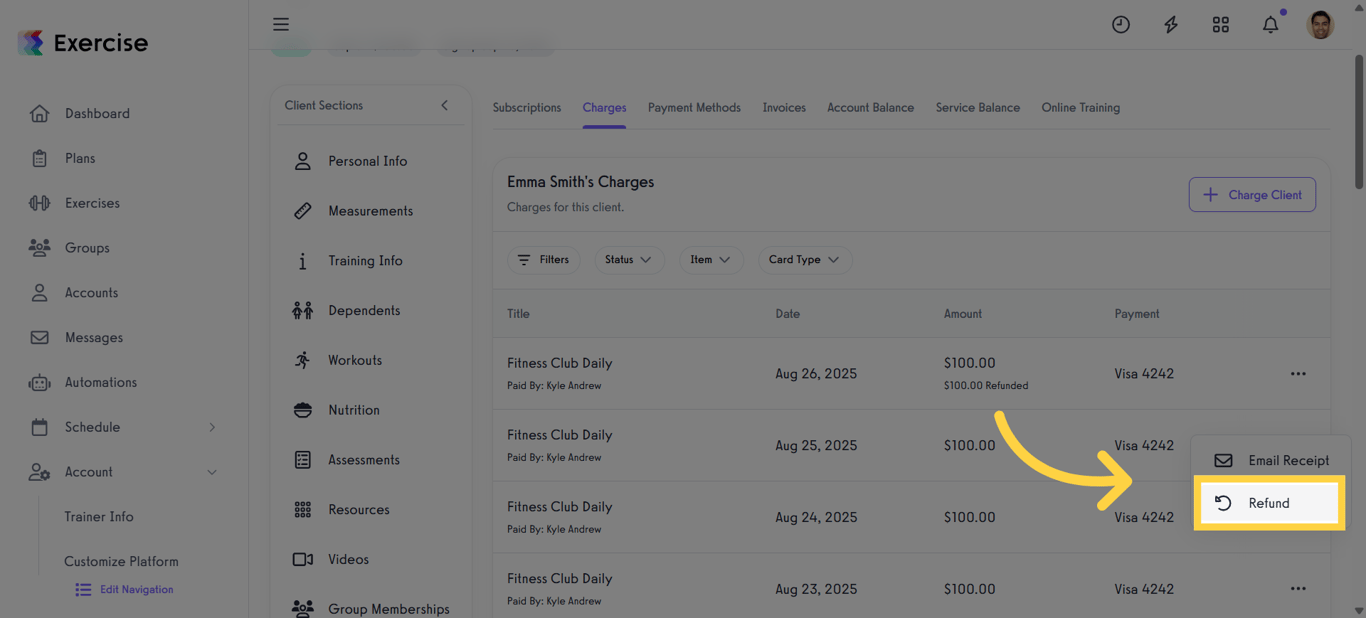Collapse the Client Sections panel
1366x618 pixels.
click(x=444, y=105)
